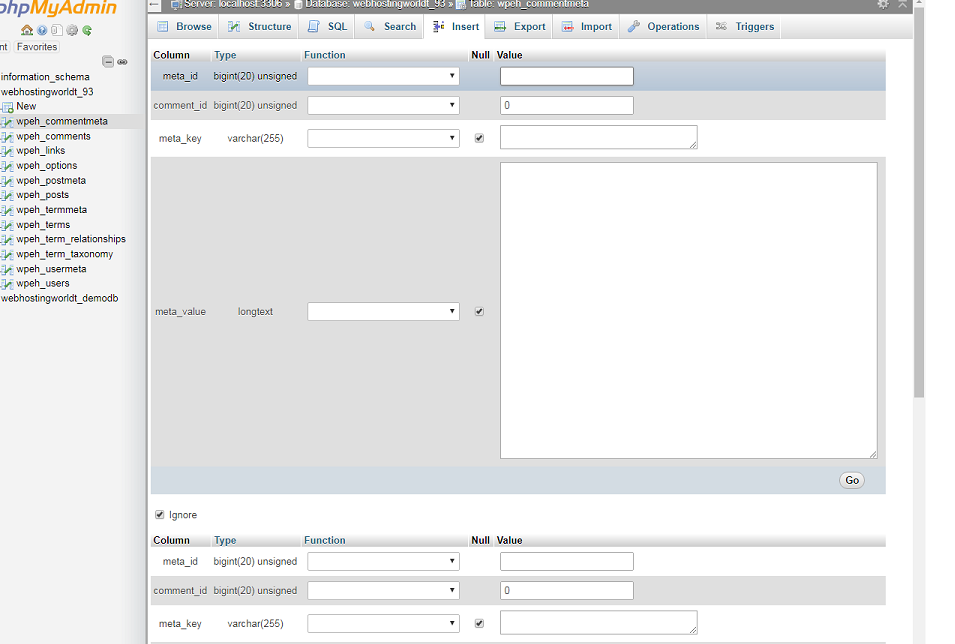The height and width of the screenshot is (644, 955).
Task: Uncheck the Ignore checkbox
Action: (x=160, y=515)
